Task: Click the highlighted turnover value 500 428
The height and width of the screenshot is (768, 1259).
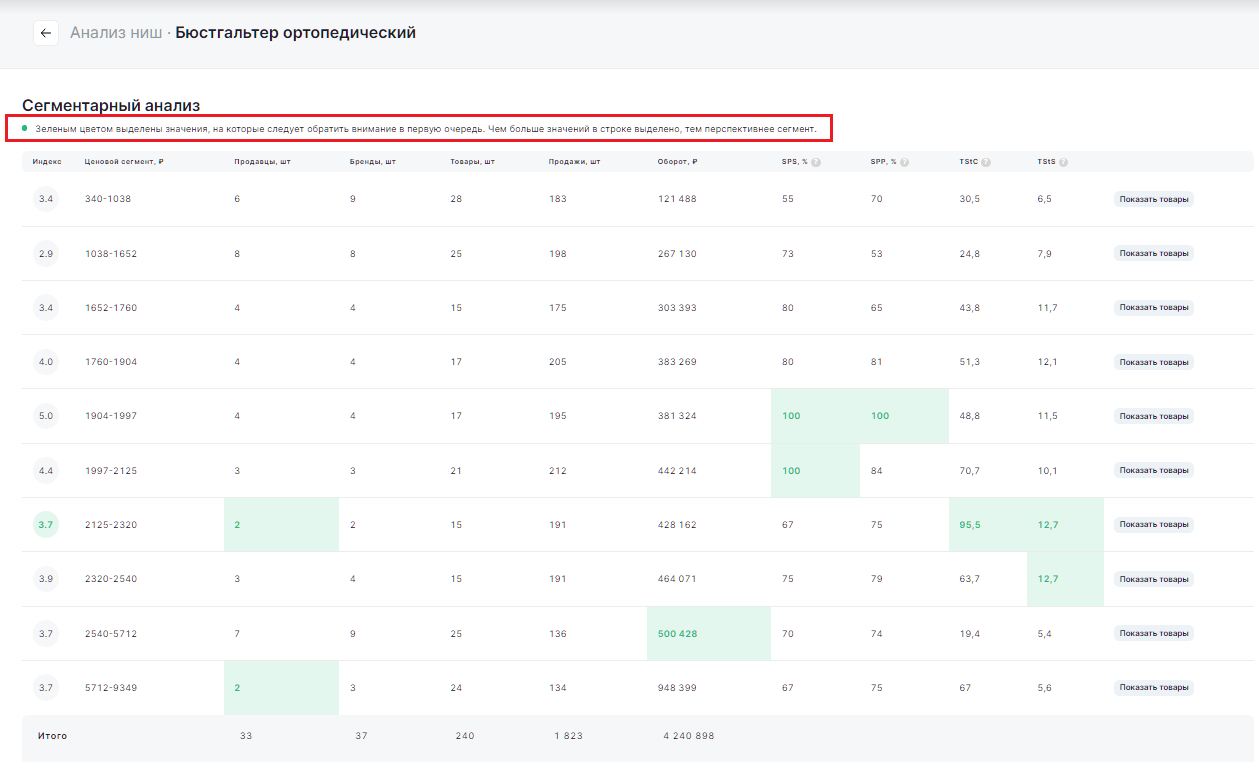Action: (x=679, y=633)
